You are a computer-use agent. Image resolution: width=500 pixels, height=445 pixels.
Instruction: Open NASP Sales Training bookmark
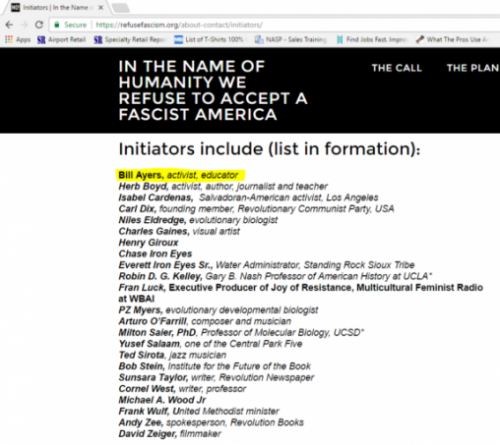[x=291, y=40]
